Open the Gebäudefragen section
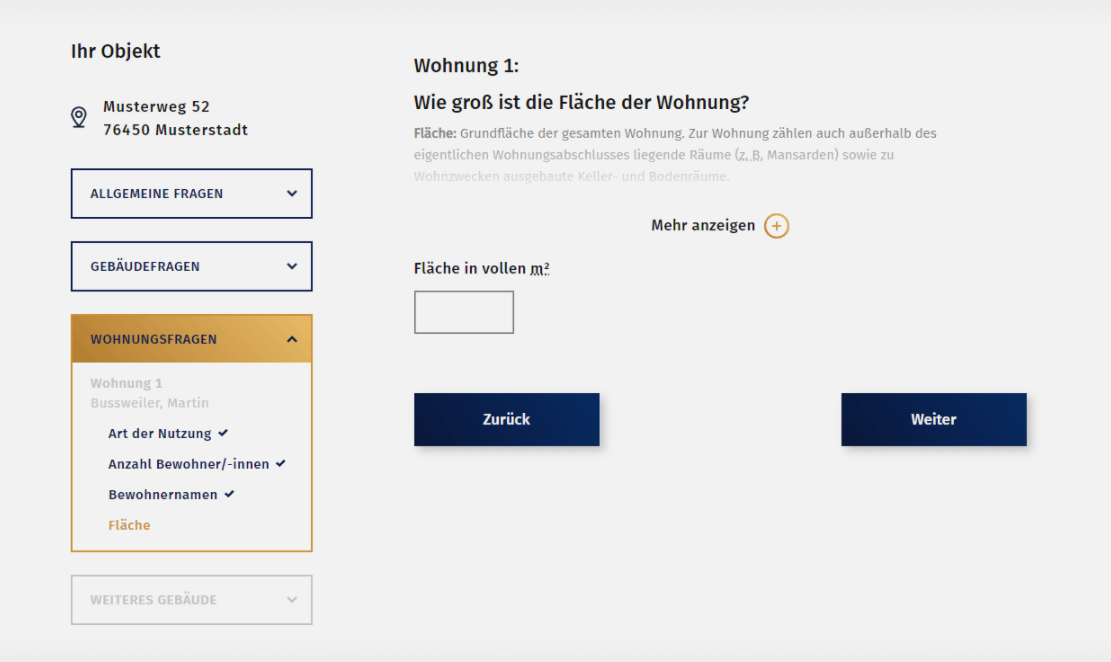The width and height of the screenshot is (1111, 662). point(145,267)
